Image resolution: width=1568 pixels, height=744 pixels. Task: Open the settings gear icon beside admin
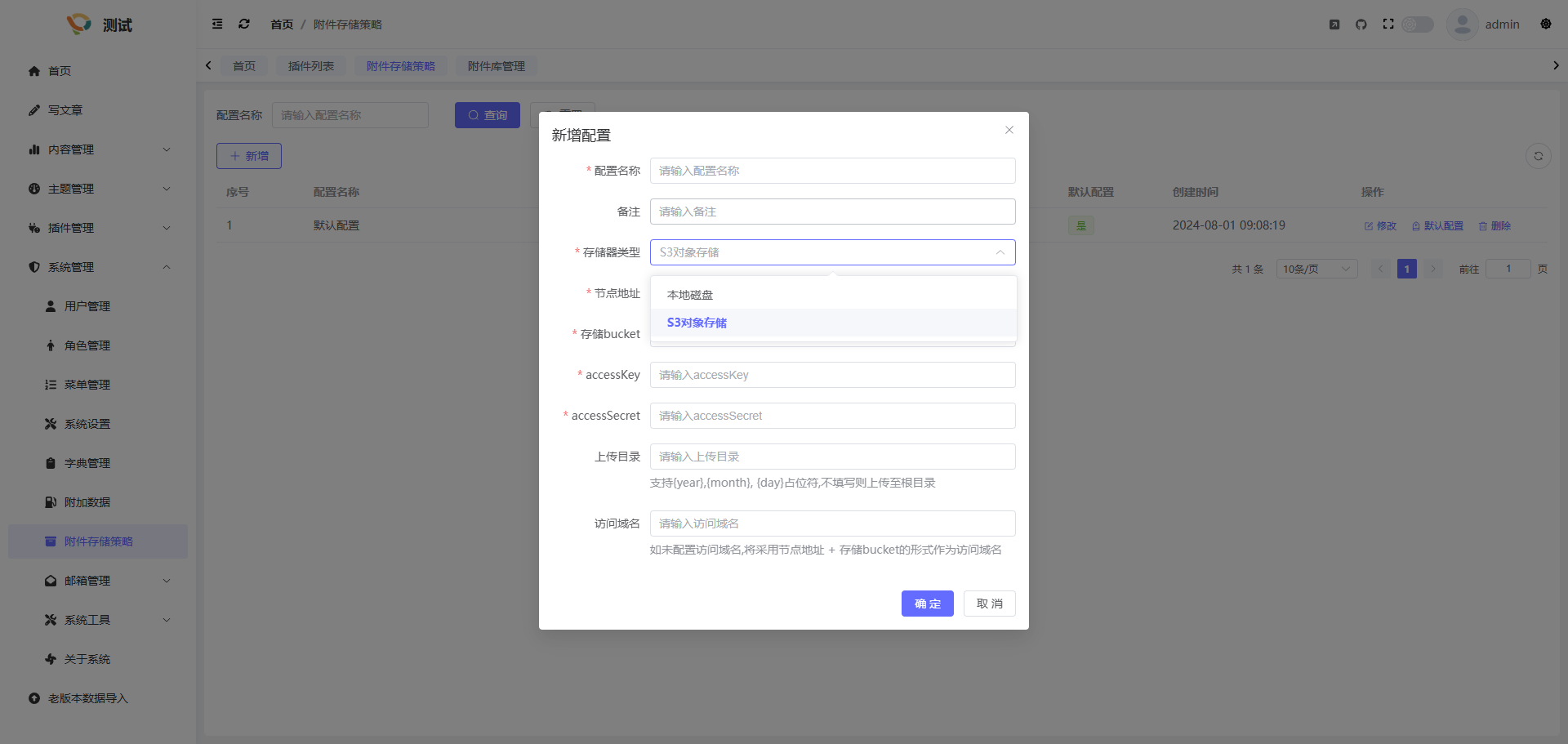point(1545,25)
